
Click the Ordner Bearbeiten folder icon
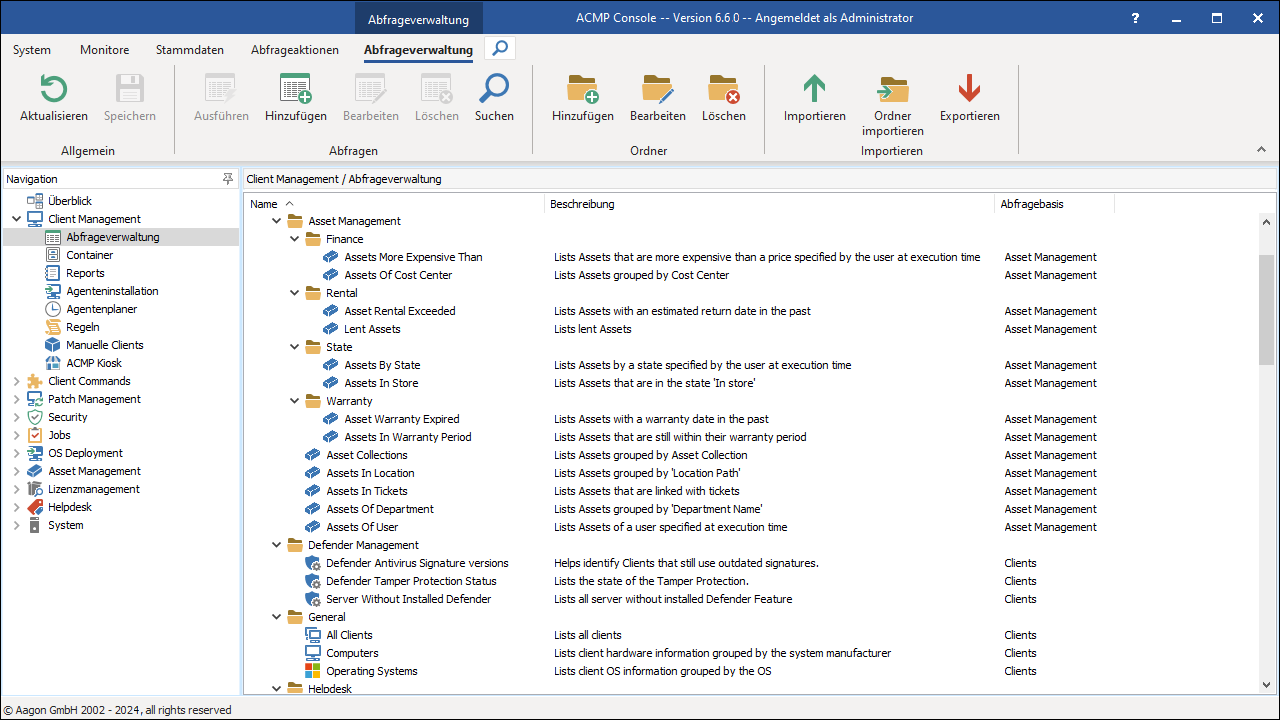pyautogui.click(x=657, y=90)
